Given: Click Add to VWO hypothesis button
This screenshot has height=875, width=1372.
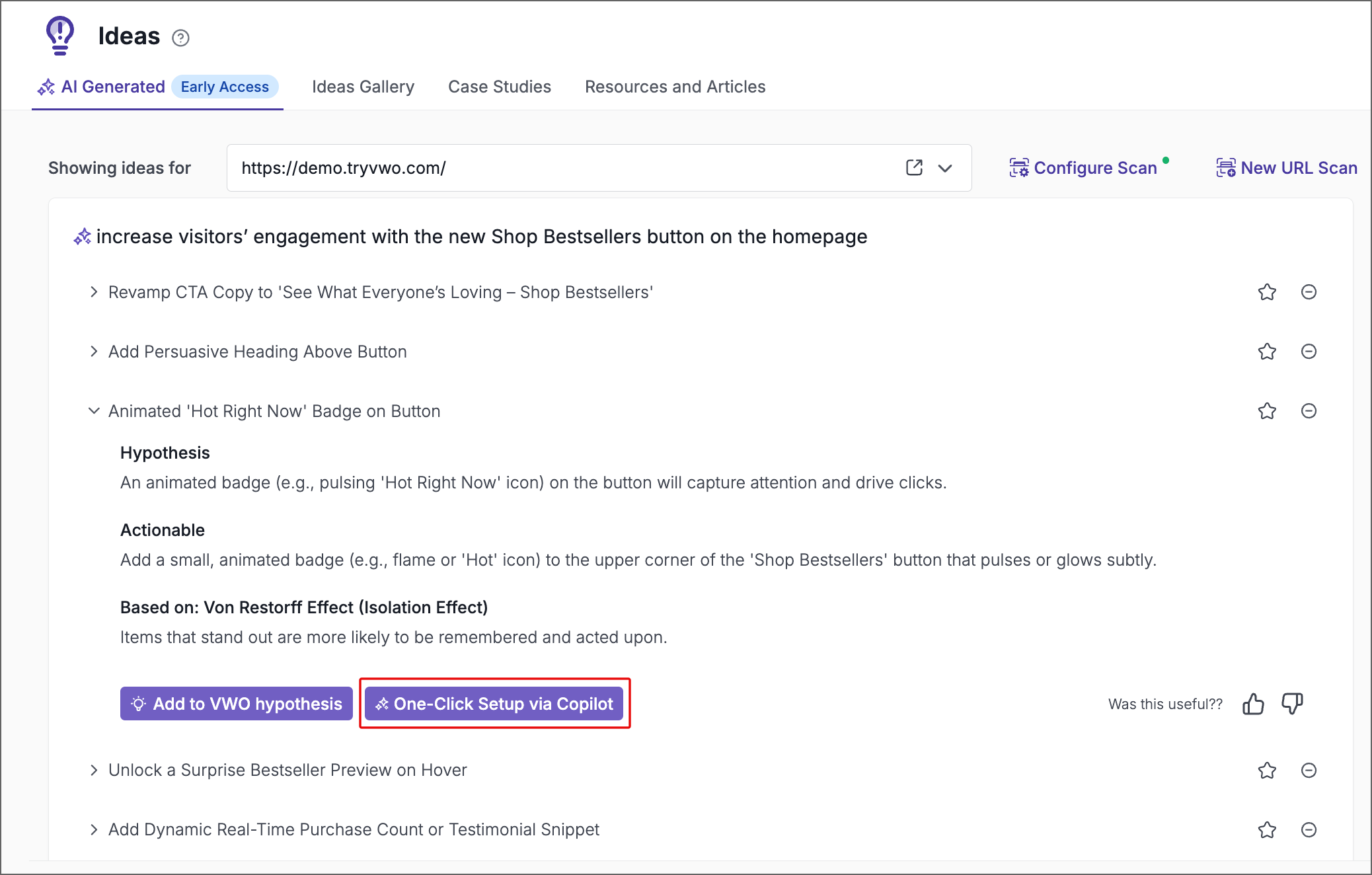Looking at the screenshot, I should pos(237,704).
